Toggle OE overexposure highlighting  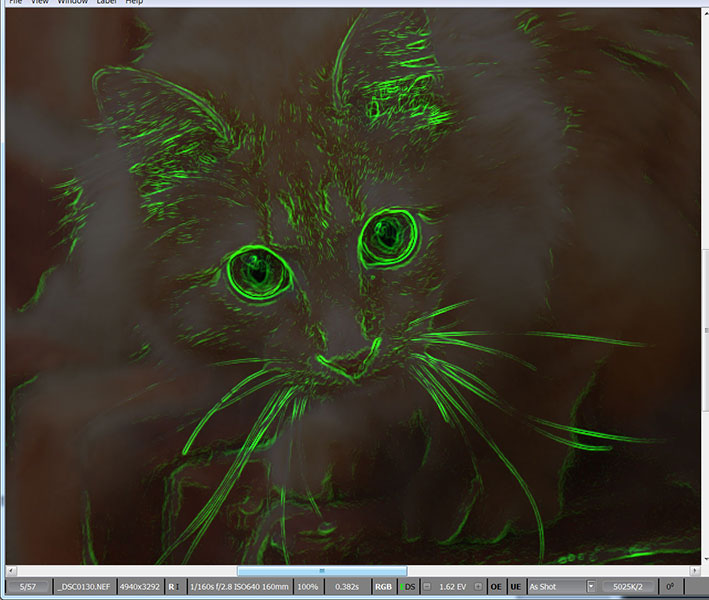click(495, 586)
